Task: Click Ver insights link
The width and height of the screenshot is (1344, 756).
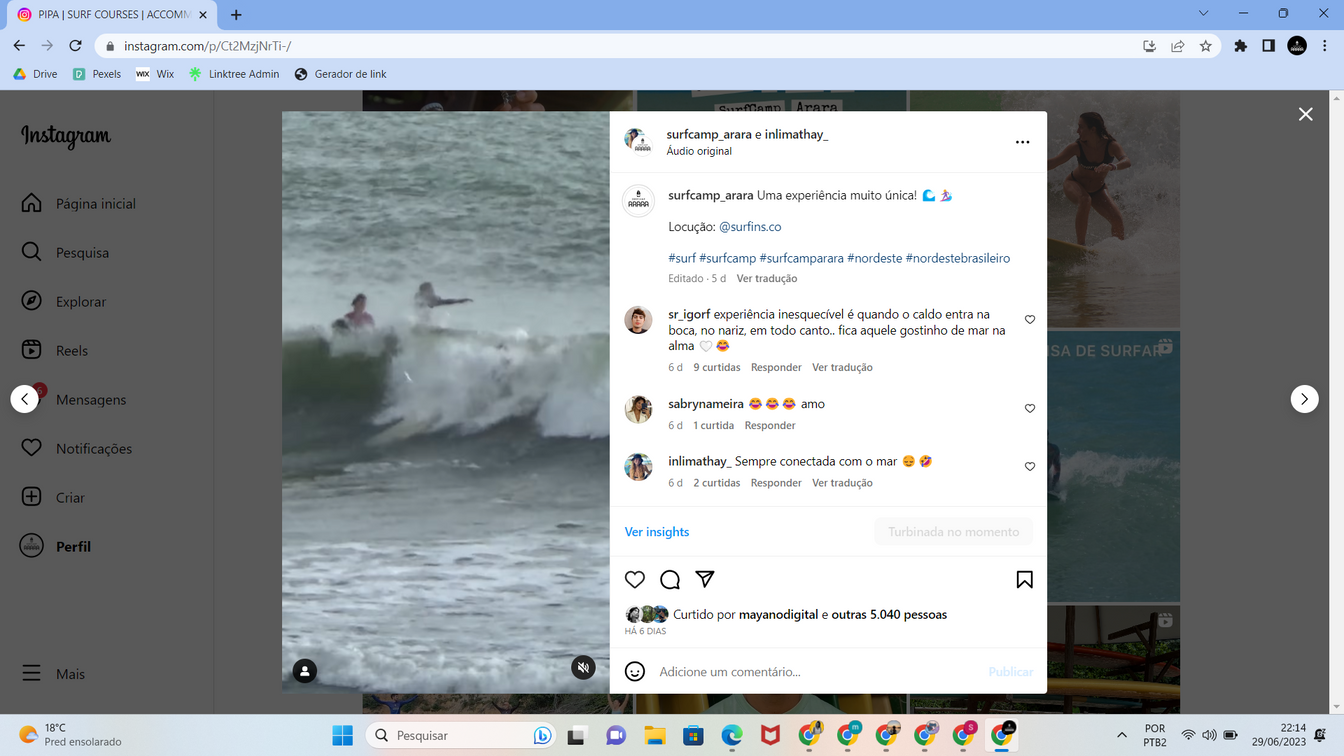Action: tap(657, 532)
